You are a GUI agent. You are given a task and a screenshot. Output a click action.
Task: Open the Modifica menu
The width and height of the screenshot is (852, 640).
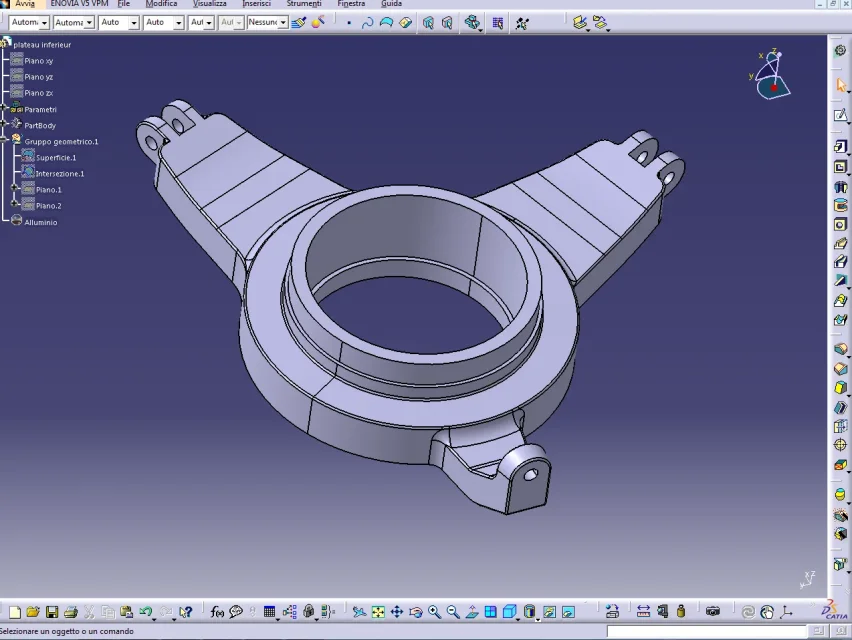point(161,4)
